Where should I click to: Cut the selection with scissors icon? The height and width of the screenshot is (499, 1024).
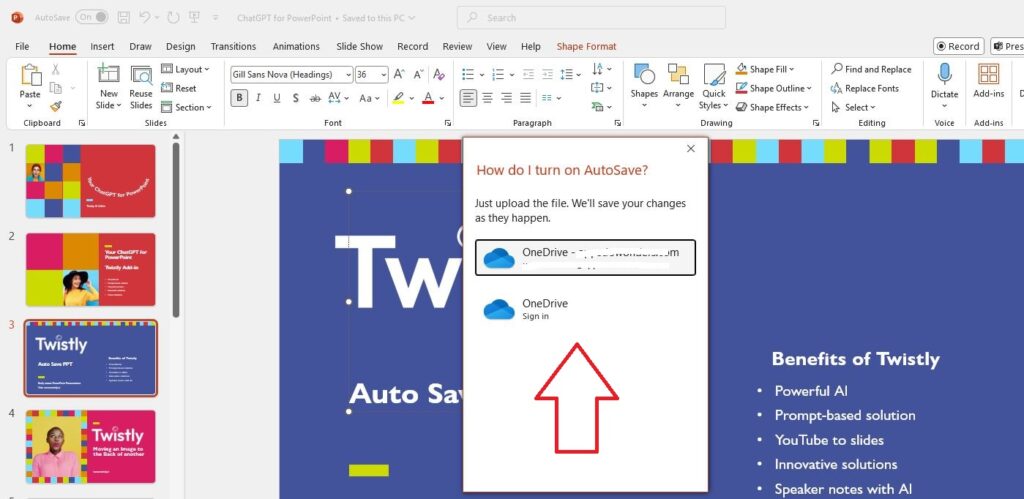point(56,69)
